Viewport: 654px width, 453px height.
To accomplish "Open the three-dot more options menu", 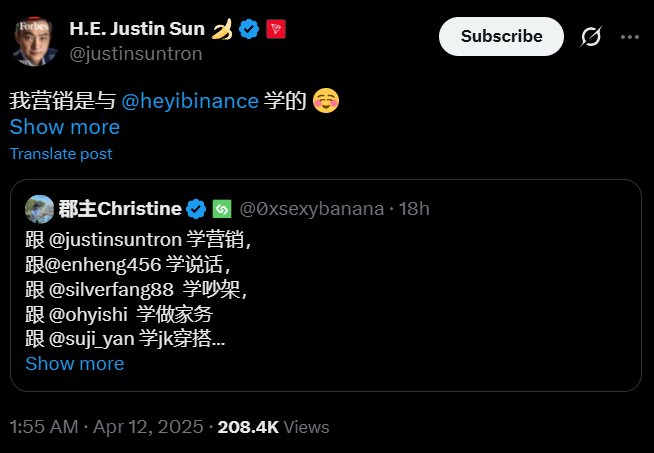I will (x=629, y=37).
